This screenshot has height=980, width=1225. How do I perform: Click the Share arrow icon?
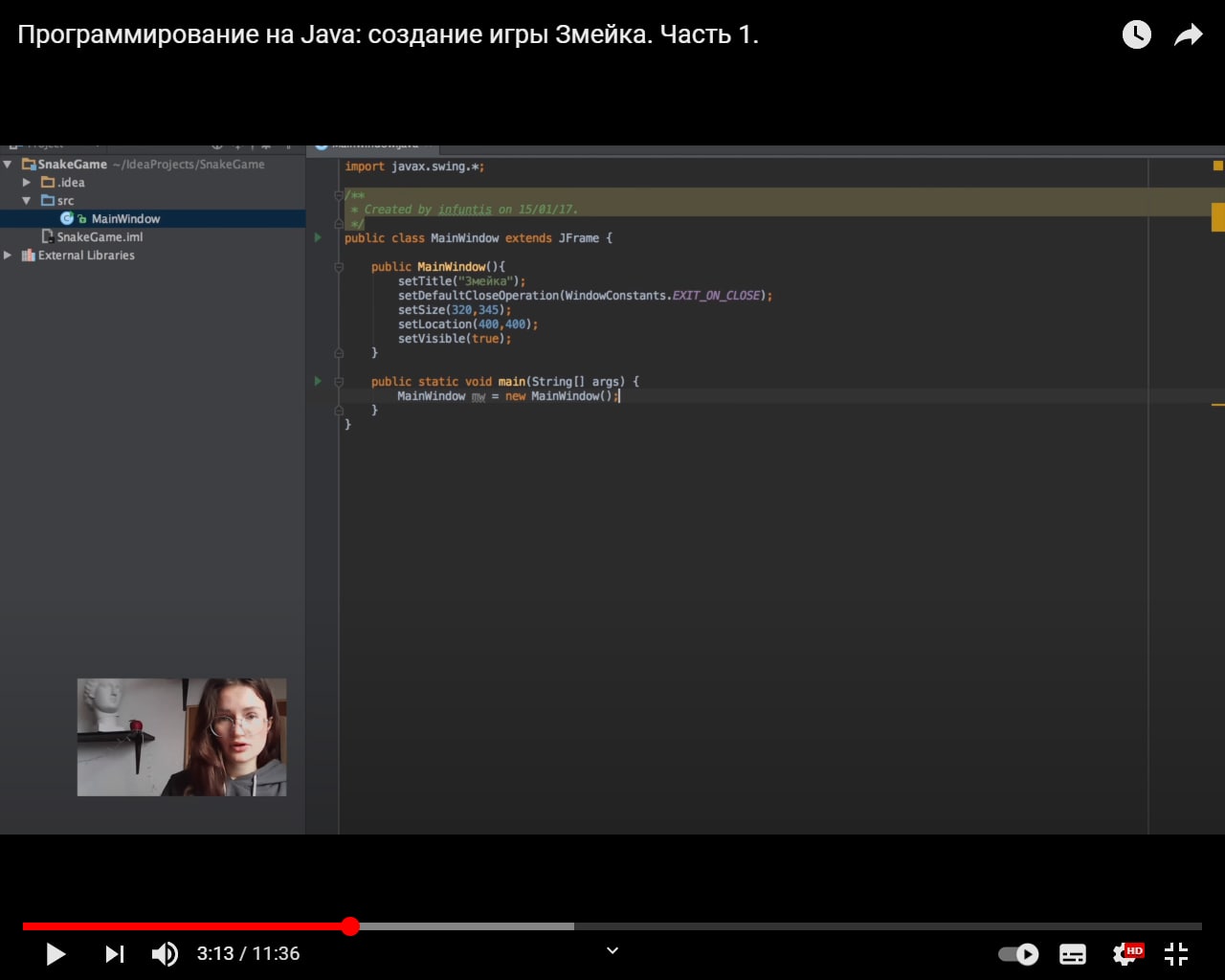[x=1188, y=35]
